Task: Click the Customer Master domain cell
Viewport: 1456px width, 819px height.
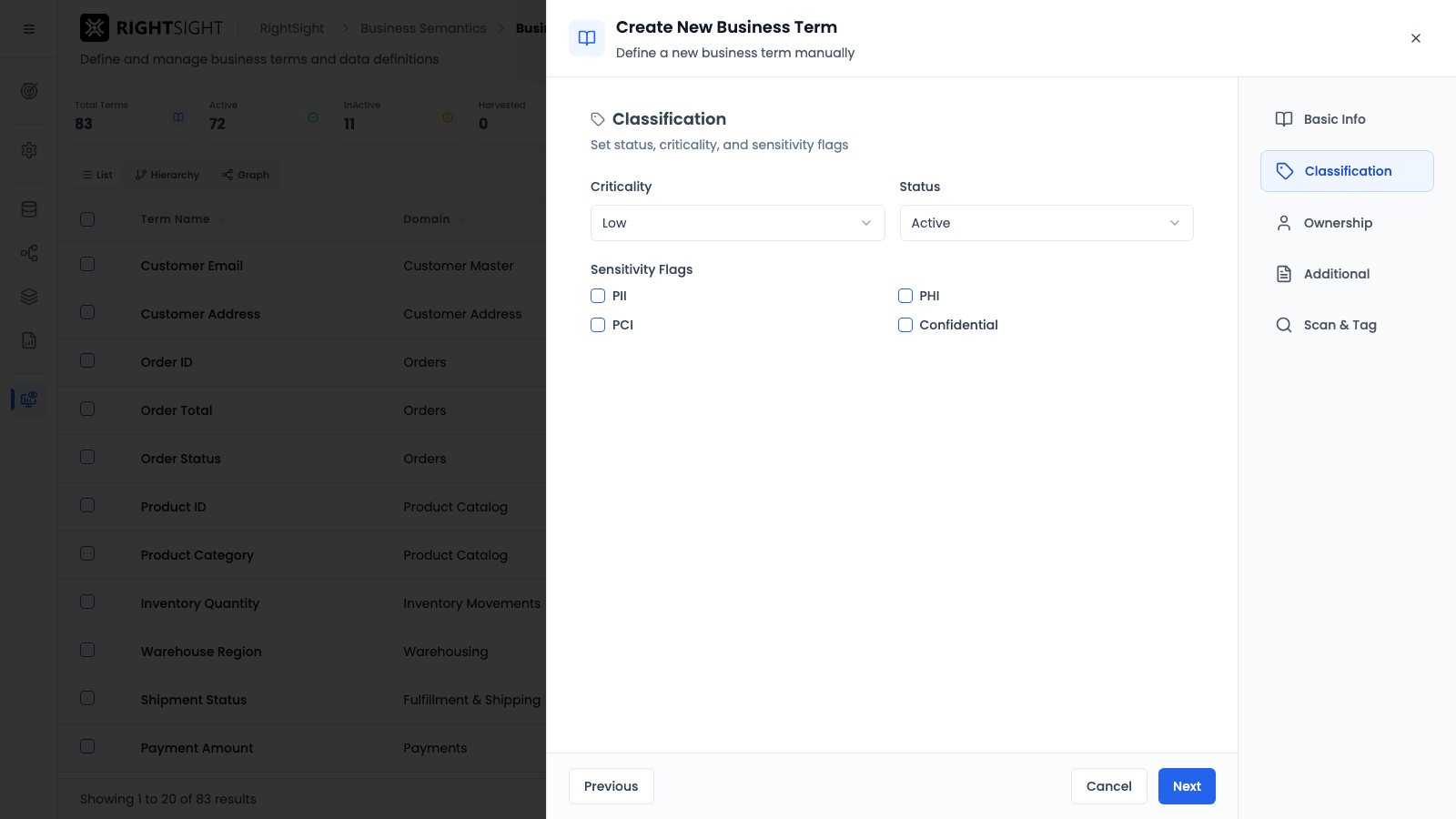Action: pos(459,266)
